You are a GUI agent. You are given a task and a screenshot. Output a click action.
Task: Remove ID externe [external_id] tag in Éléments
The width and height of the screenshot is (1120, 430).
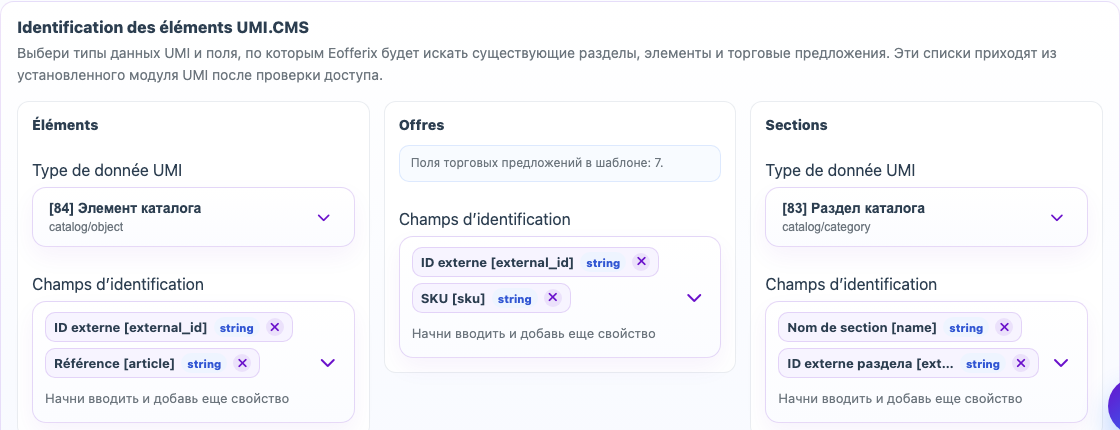pos(275,327)
